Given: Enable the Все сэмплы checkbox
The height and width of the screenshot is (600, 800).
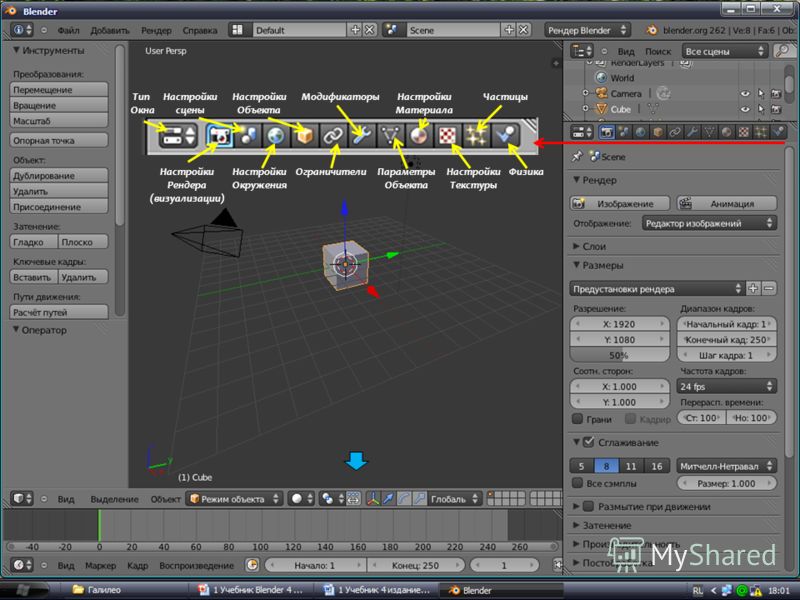Looking at the screenshot, I should tap(578, 483).
